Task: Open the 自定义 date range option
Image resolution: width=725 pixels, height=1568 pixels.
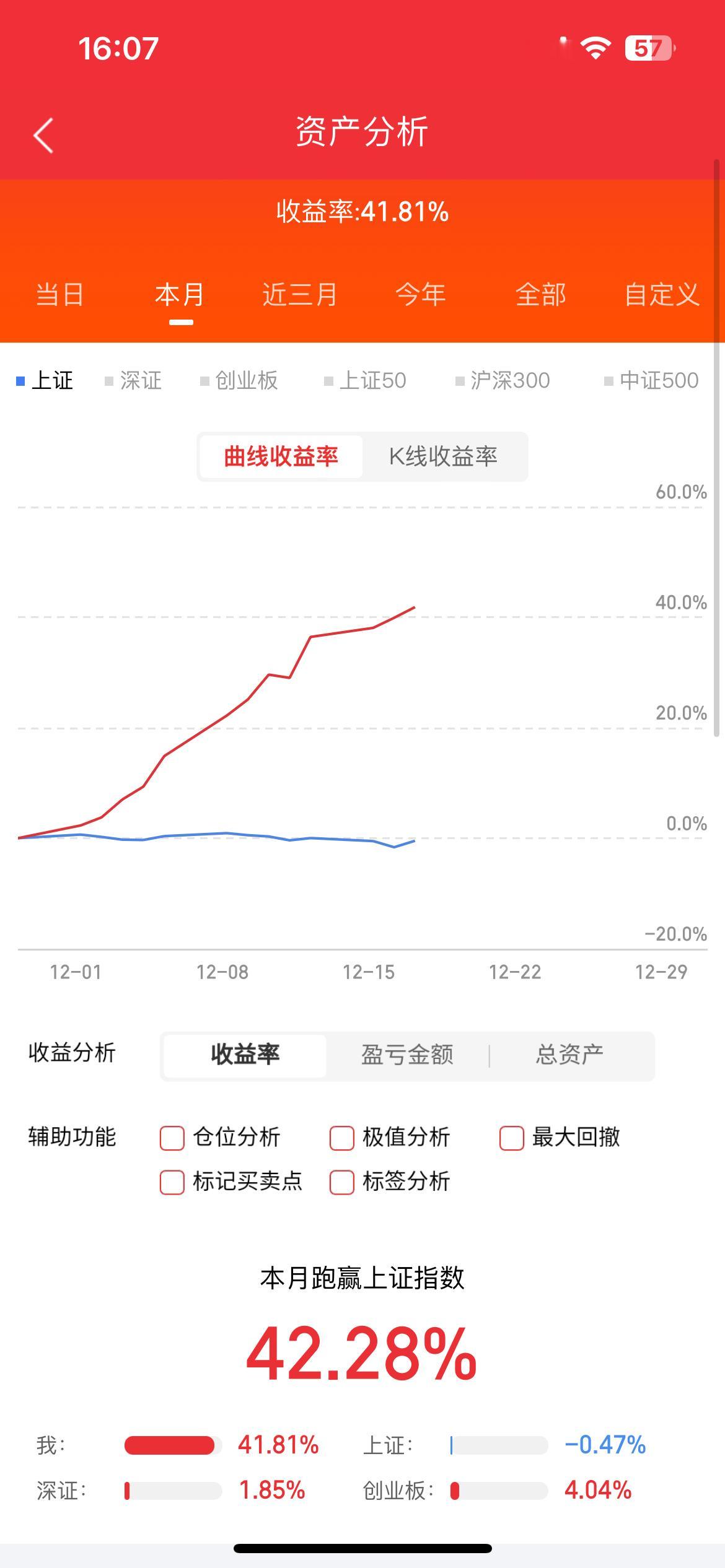Action: (664, 295)
